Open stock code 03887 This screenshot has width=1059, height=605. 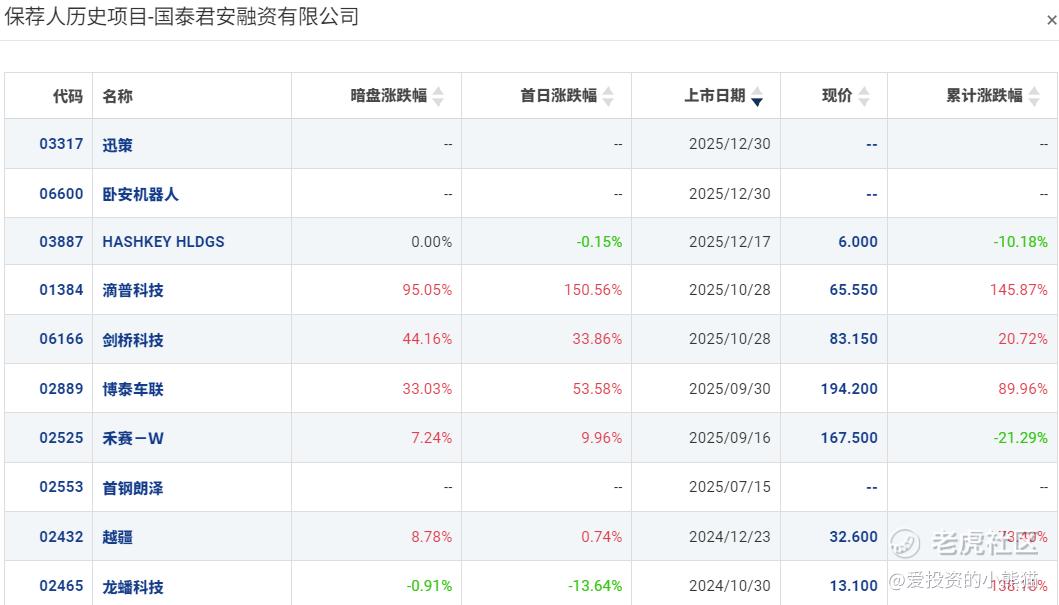point(61,242)
